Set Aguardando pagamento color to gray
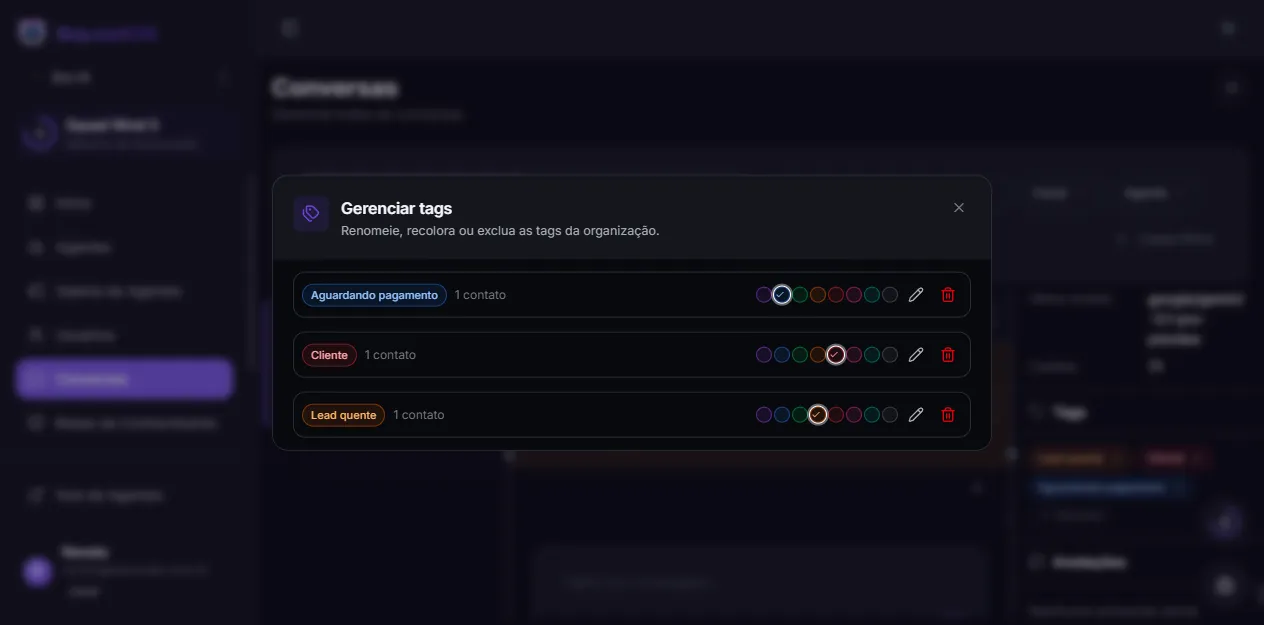This screenshot has height=625, width=1264. pyautogui.click(x=890, y=295)
